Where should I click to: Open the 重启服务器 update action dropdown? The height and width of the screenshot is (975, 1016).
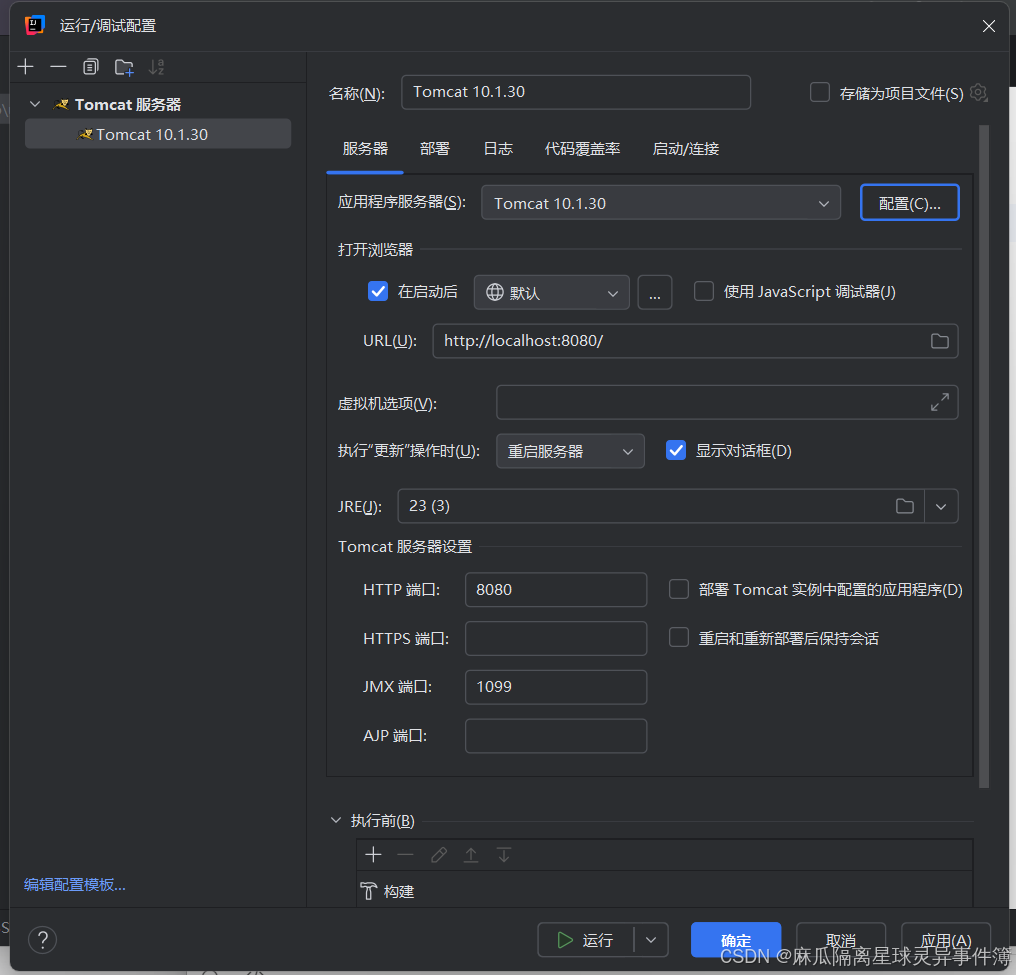coord(570,451)
